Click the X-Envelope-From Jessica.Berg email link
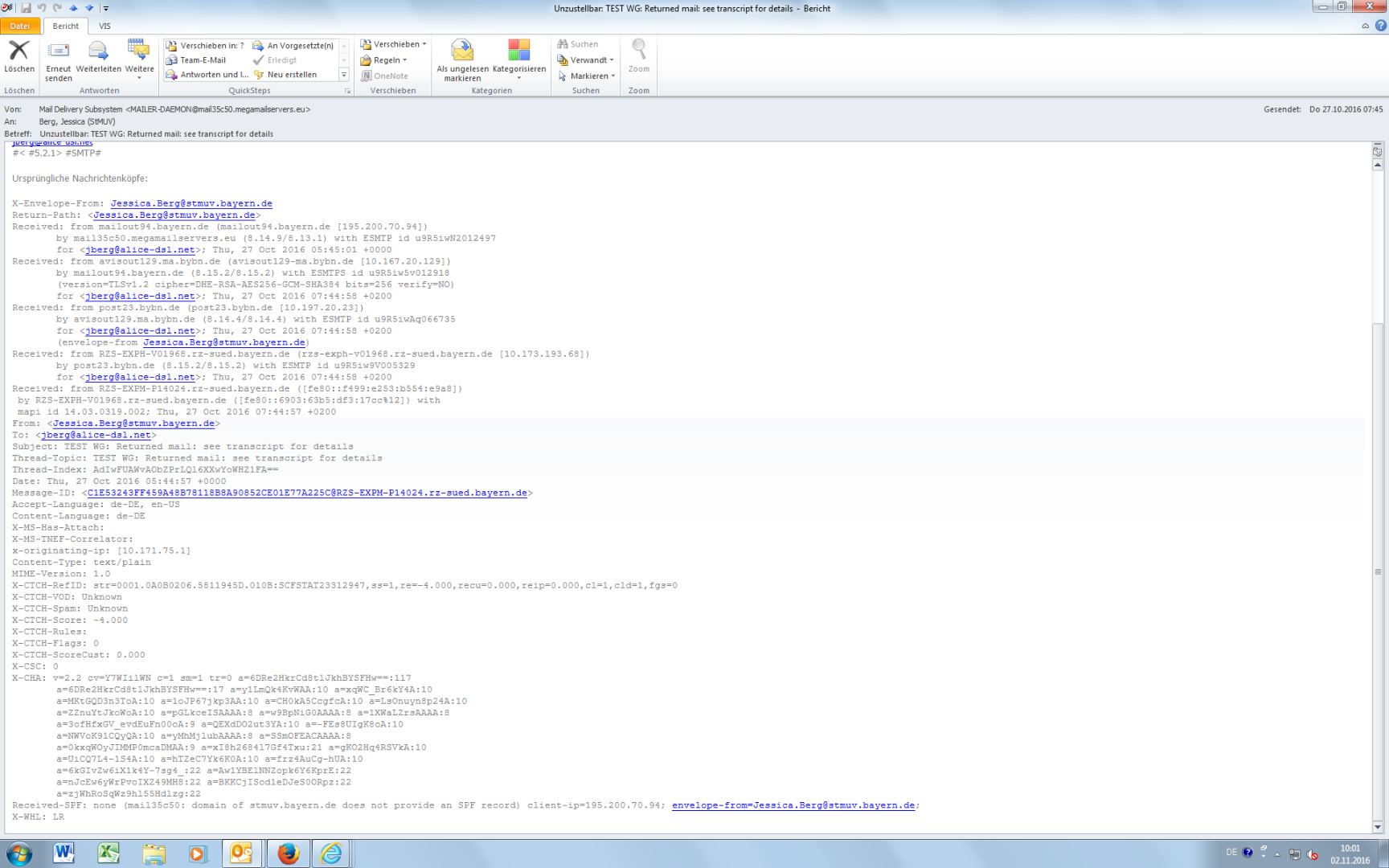Image resolution: width=1389 pixels, height=868 pixels. tap(191, 203)
